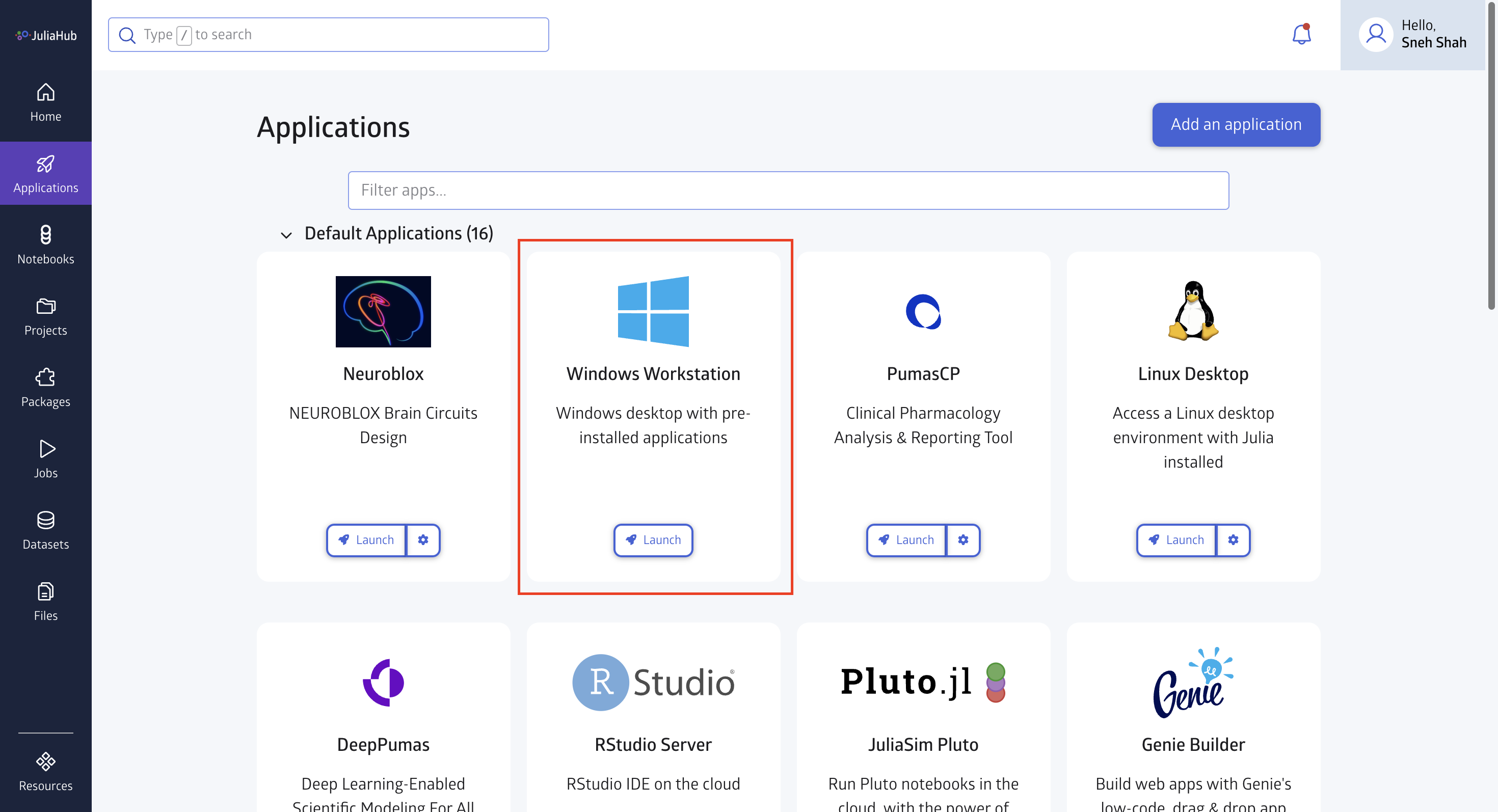This screenshot has width=1498, height=812.
Task: Open Datasets from sidebar
Action: pos(46,530)
